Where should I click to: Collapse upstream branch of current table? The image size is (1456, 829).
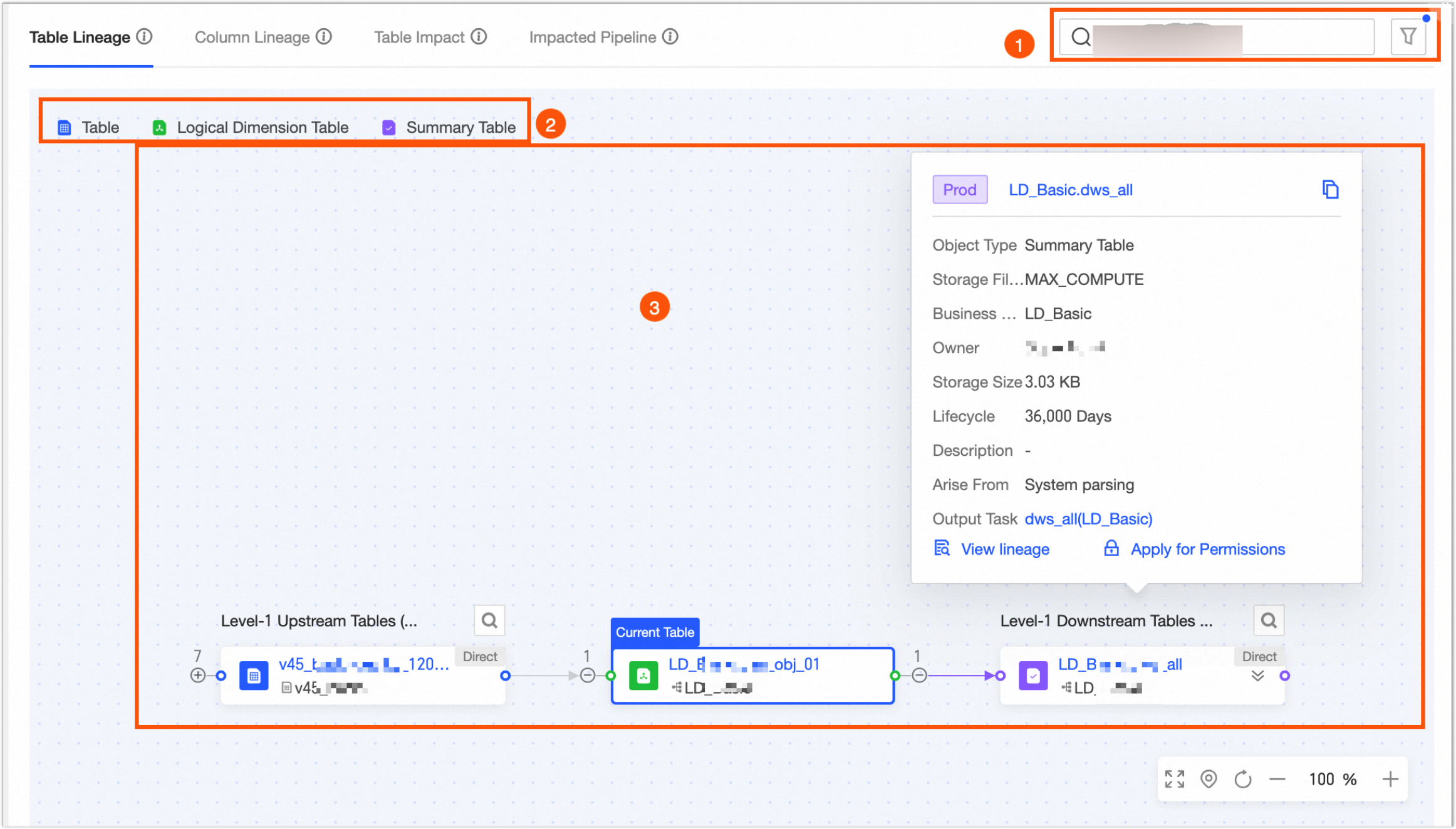588,675
